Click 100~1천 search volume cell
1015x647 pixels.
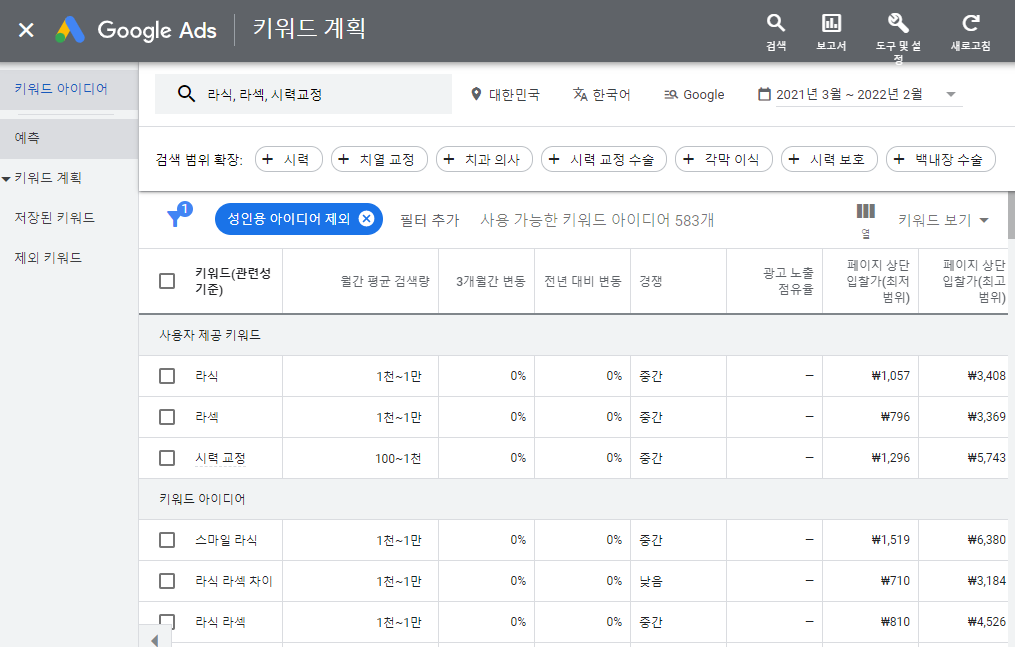pyautogui.click(x=398, y=458)
